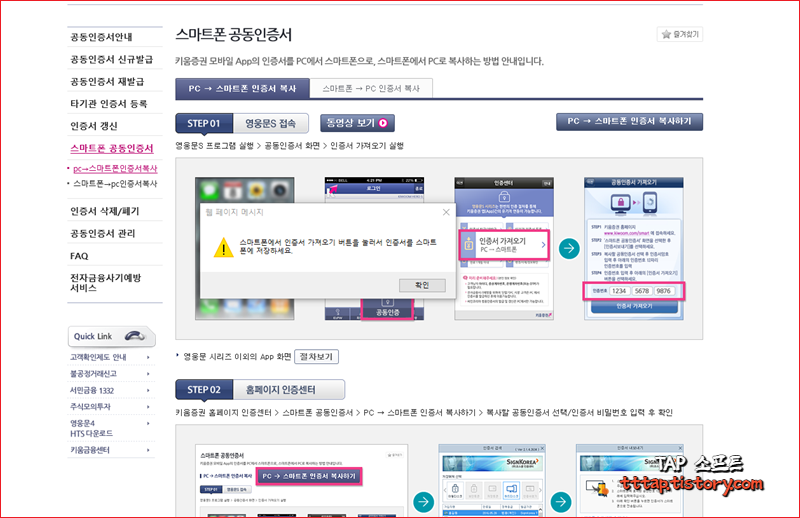Click 인증서 가져오기 PC→스마트폰 in the screenshot
The width and height of the screenshot is (800, 518).
tap(504, 245)
